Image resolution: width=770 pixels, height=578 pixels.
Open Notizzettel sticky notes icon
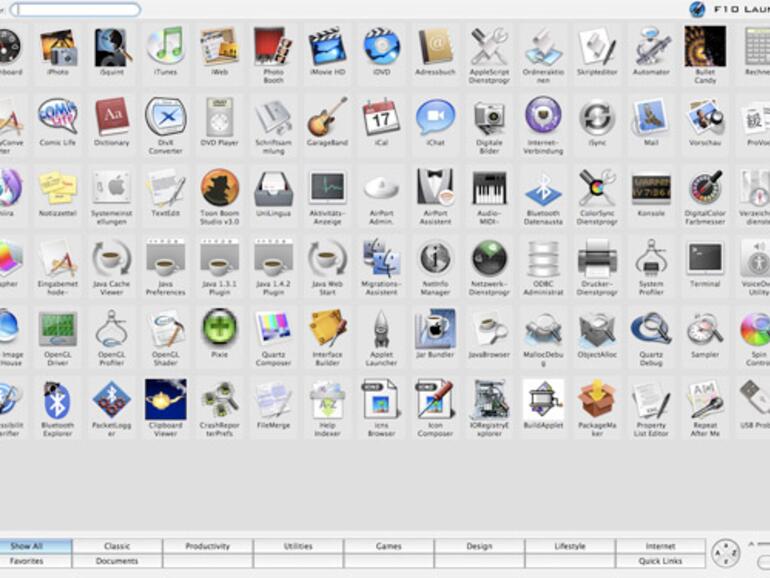58,188
